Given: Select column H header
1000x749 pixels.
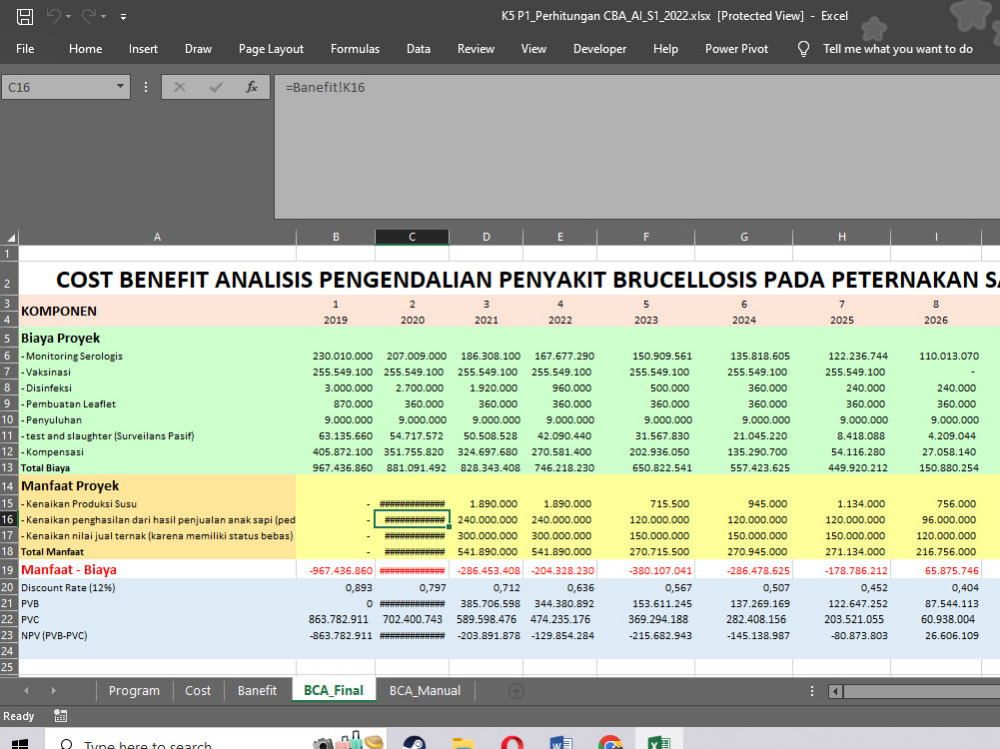Looking at the screenshot, I should pos(842,237).
